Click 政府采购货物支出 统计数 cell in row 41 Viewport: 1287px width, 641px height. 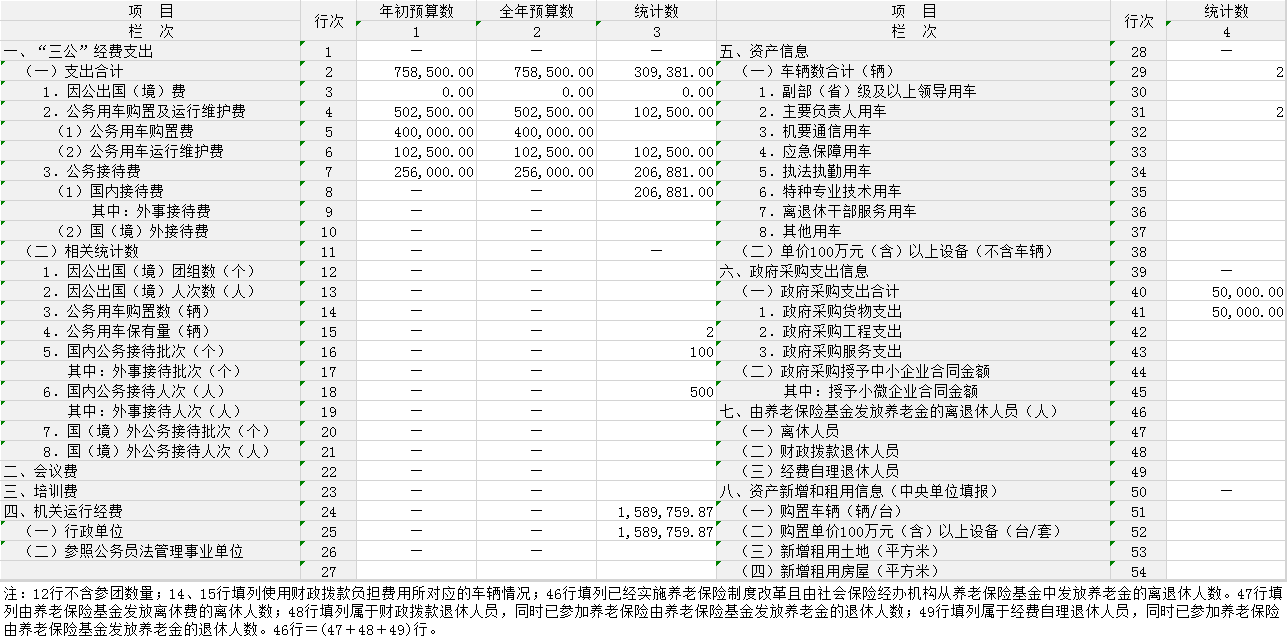point(1226,312)
